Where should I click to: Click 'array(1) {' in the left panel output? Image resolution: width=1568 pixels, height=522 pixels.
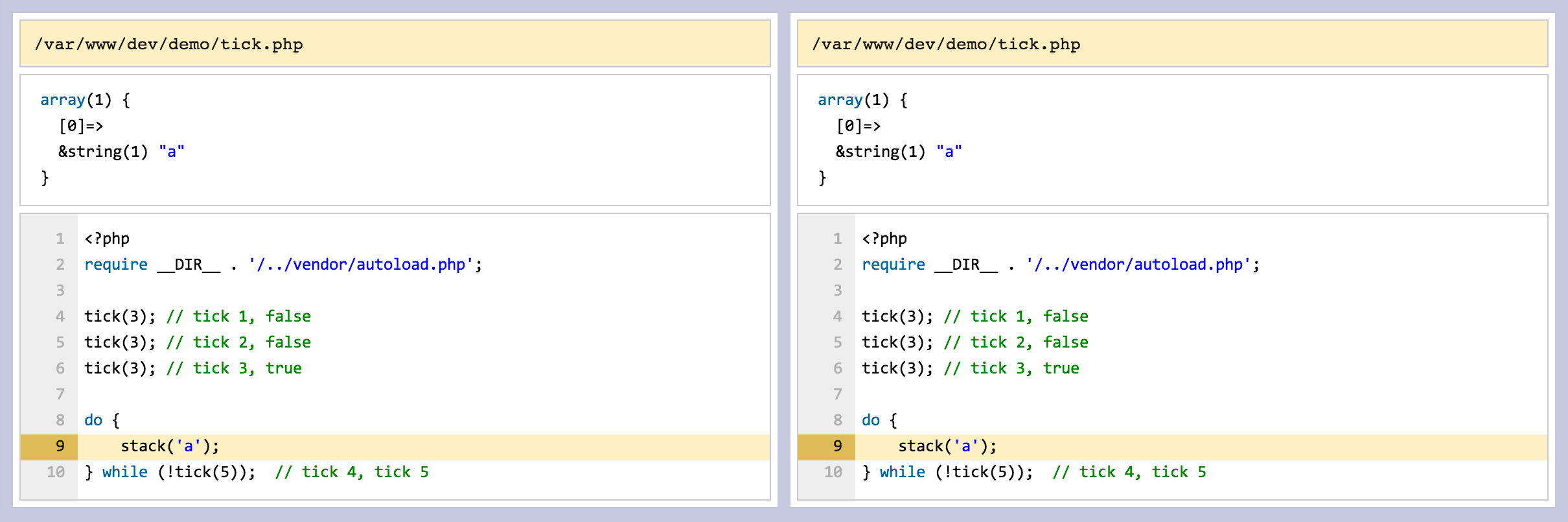(85, 100)
